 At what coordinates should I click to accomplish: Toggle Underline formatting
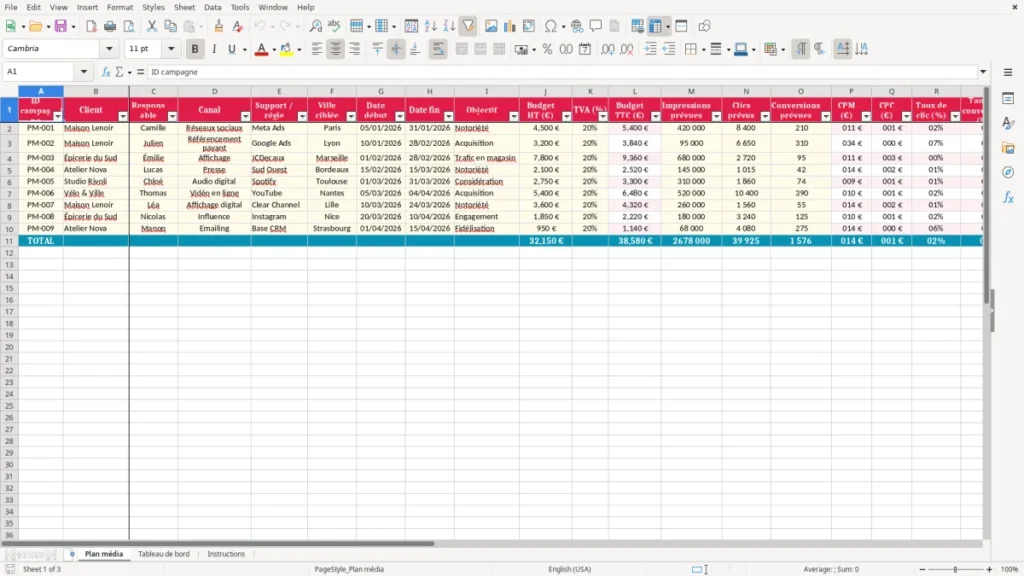[232, 49]
